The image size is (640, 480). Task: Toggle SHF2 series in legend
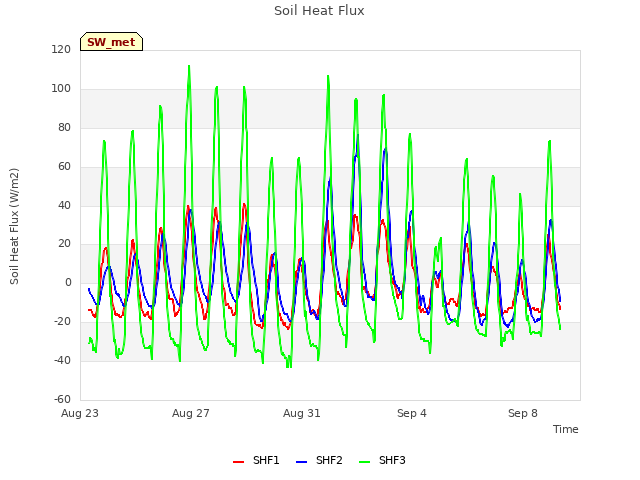(x=319, y=460)
